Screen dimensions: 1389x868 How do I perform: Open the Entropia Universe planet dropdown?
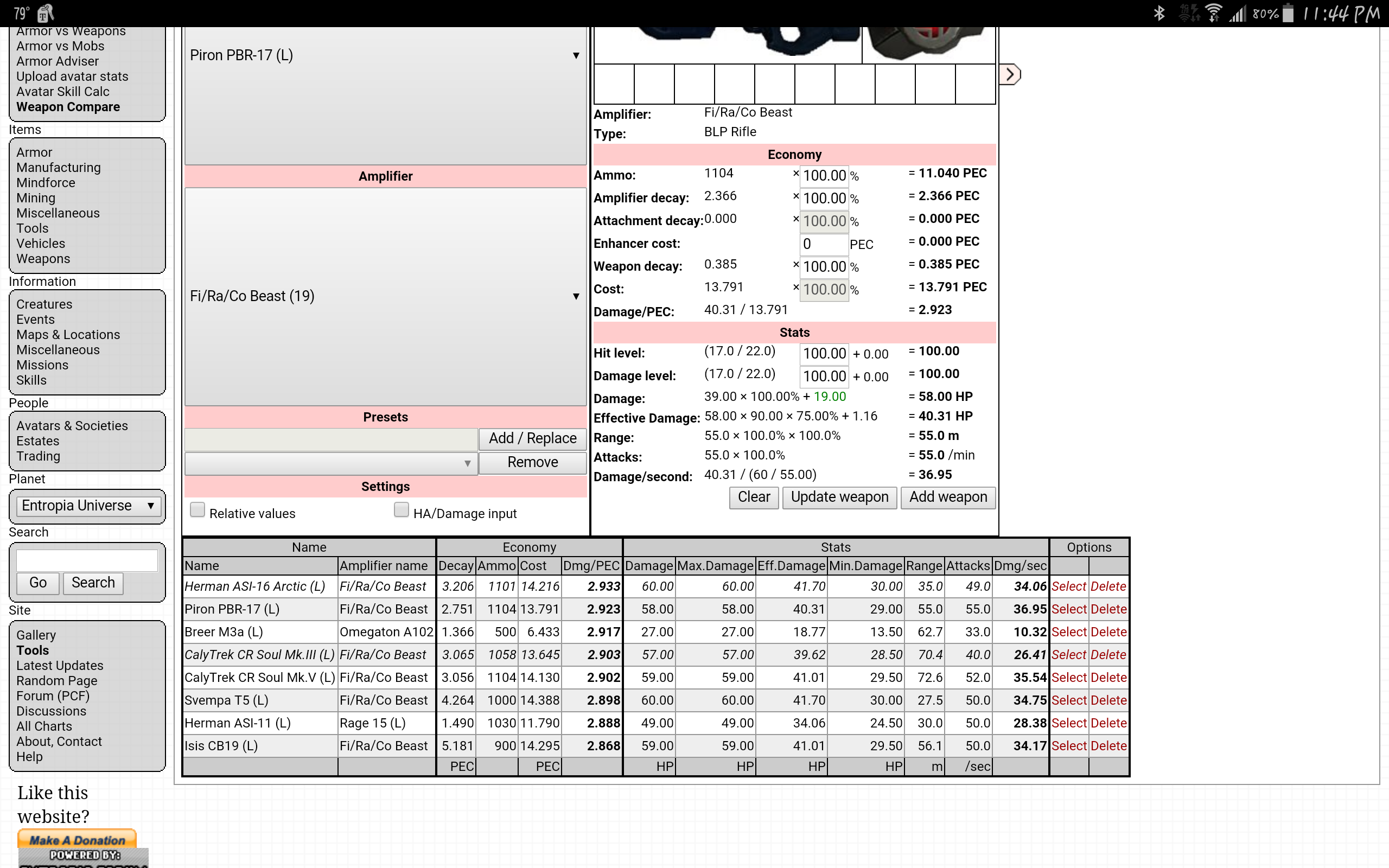(88, 506)
